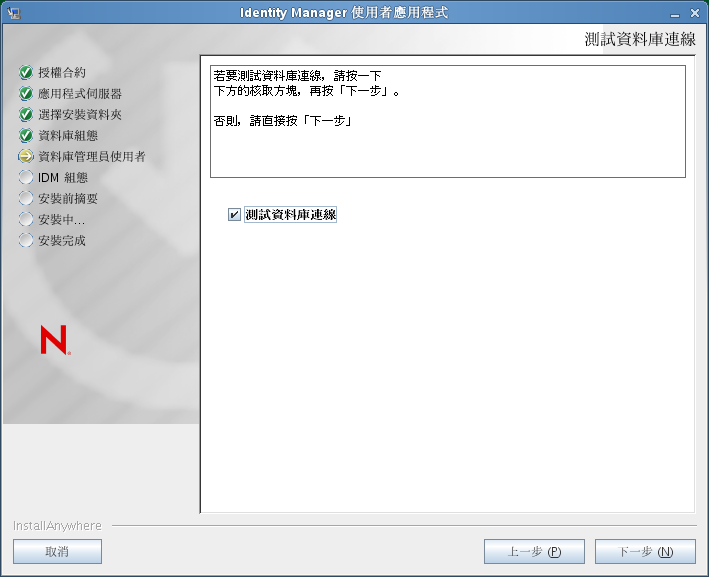This screenshot has width=709, height=577.
Task: Click the Identity Manager title bar text
Action: click(344, 13)
